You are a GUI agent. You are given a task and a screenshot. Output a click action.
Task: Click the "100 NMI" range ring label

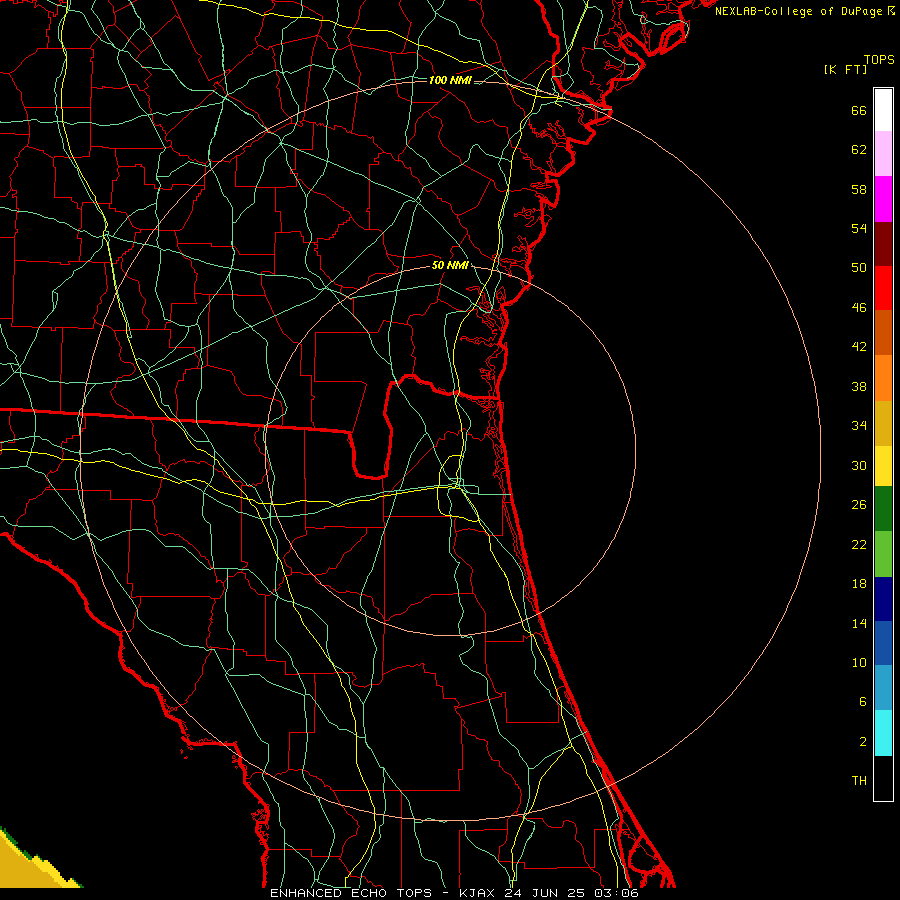(450, 80)
